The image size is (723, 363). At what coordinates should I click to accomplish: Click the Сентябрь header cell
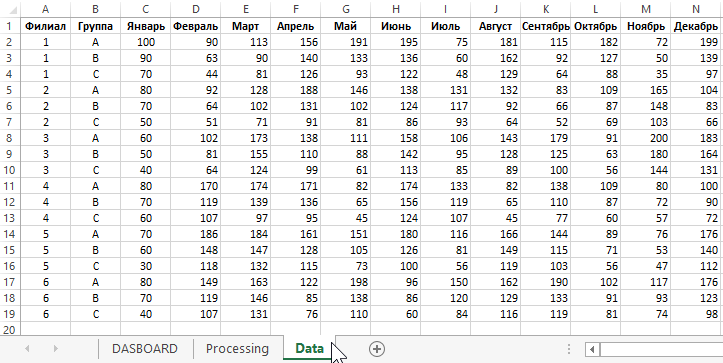point(545,26)
